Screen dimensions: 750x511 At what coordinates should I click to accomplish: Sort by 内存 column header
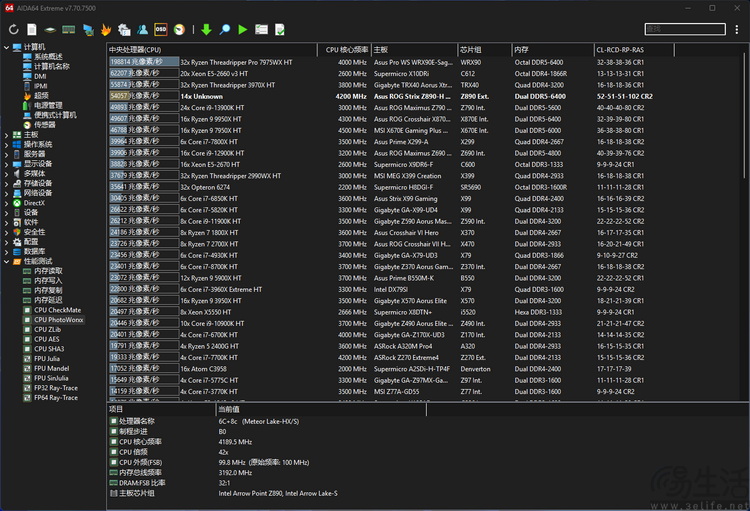click(x=553, y=50)
